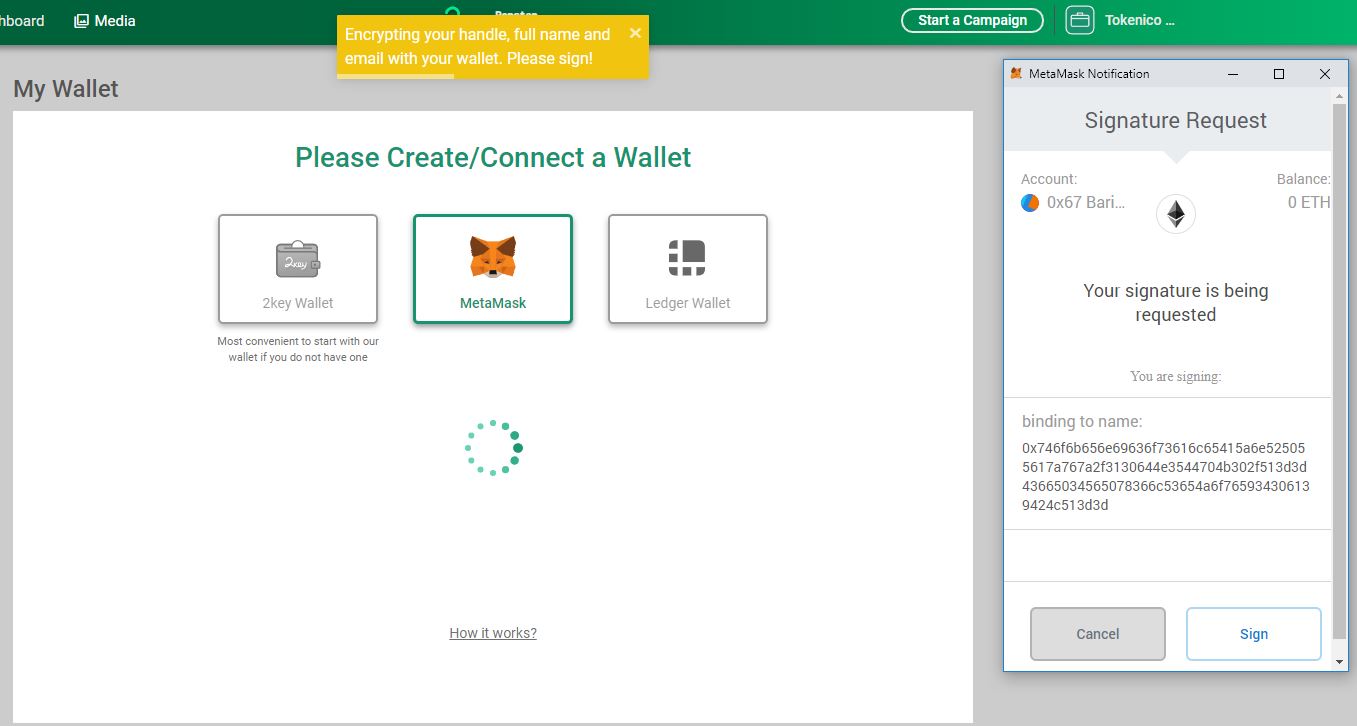The height and width of the screenshot is (726, 1357).
Task: Select the MetaMask fox wallet option
Action: [x=493, y=269]
